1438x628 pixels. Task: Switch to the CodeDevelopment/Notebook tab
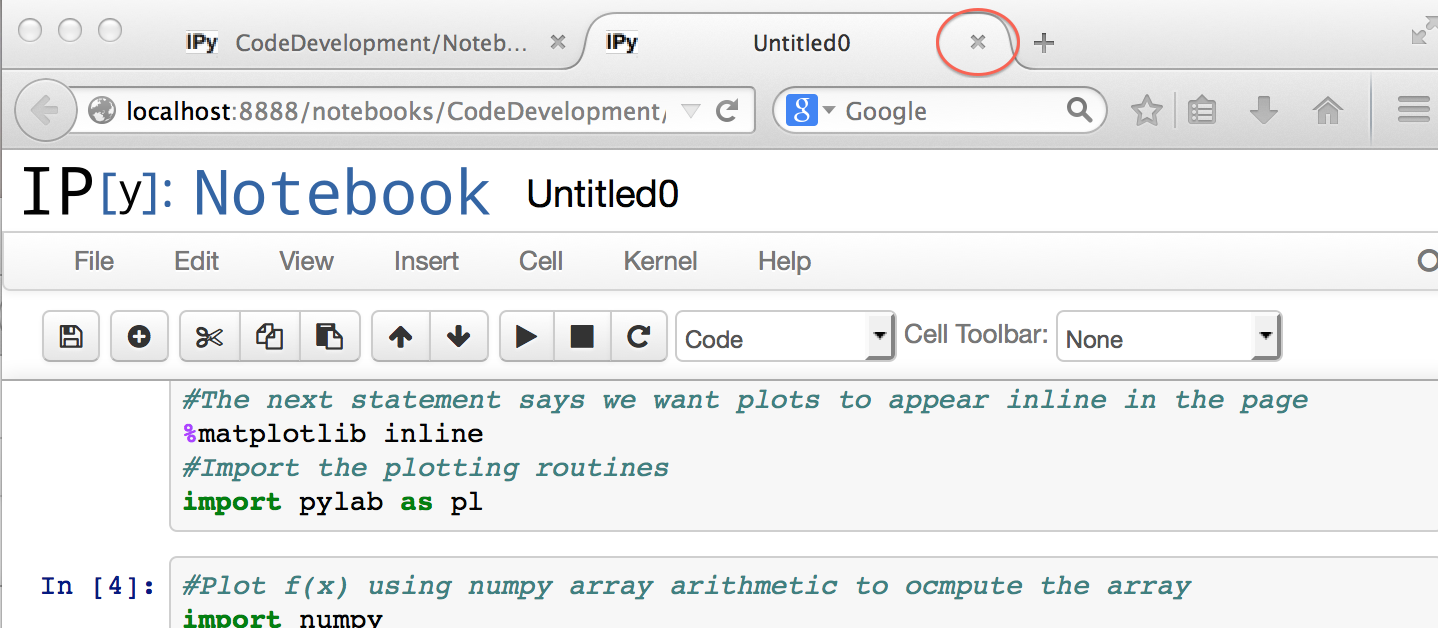(380, 43)
